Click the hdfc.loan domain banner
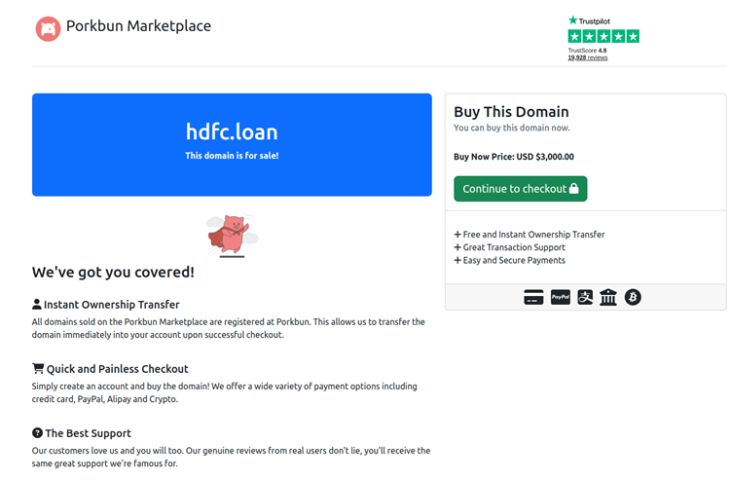 [232, 144]
